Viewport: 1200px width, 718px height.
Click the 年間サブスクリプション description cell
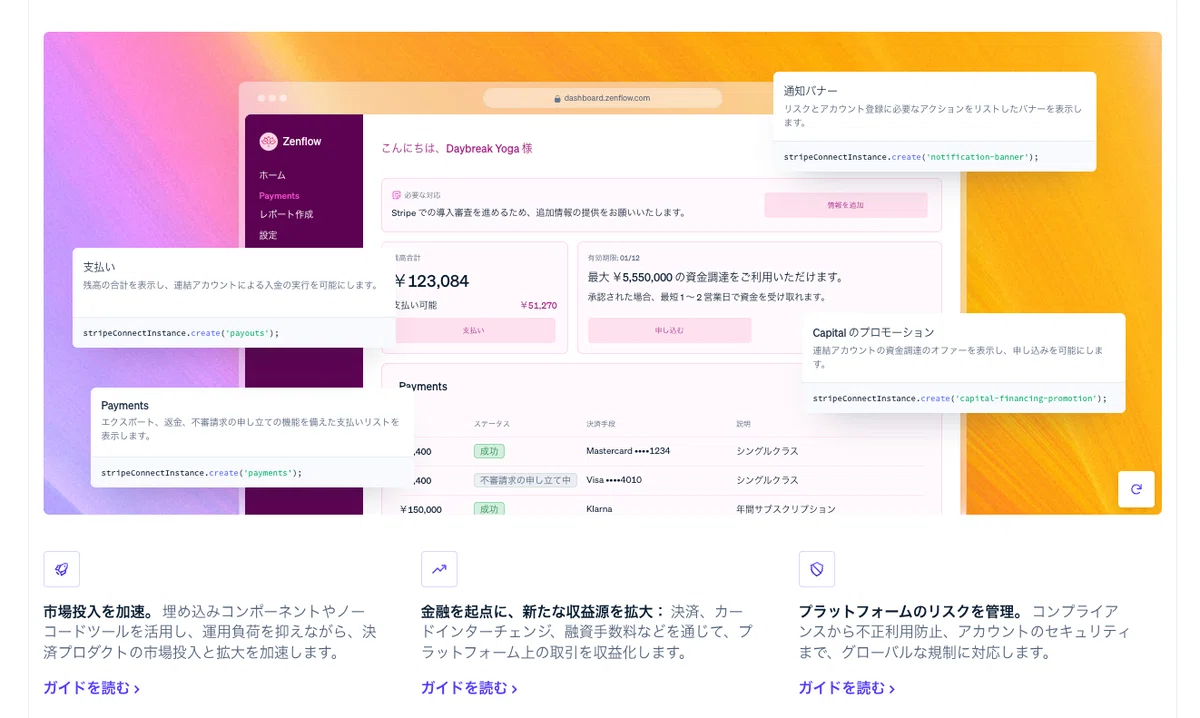pyautogui.click(x=786, y=509)
